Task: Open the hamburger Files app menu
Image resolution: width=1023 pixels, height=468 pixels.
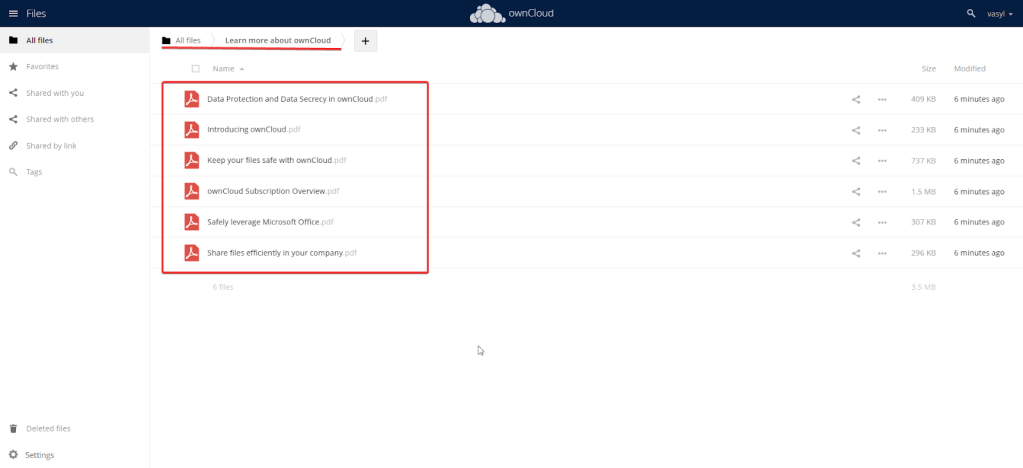Action: point(13,14)
